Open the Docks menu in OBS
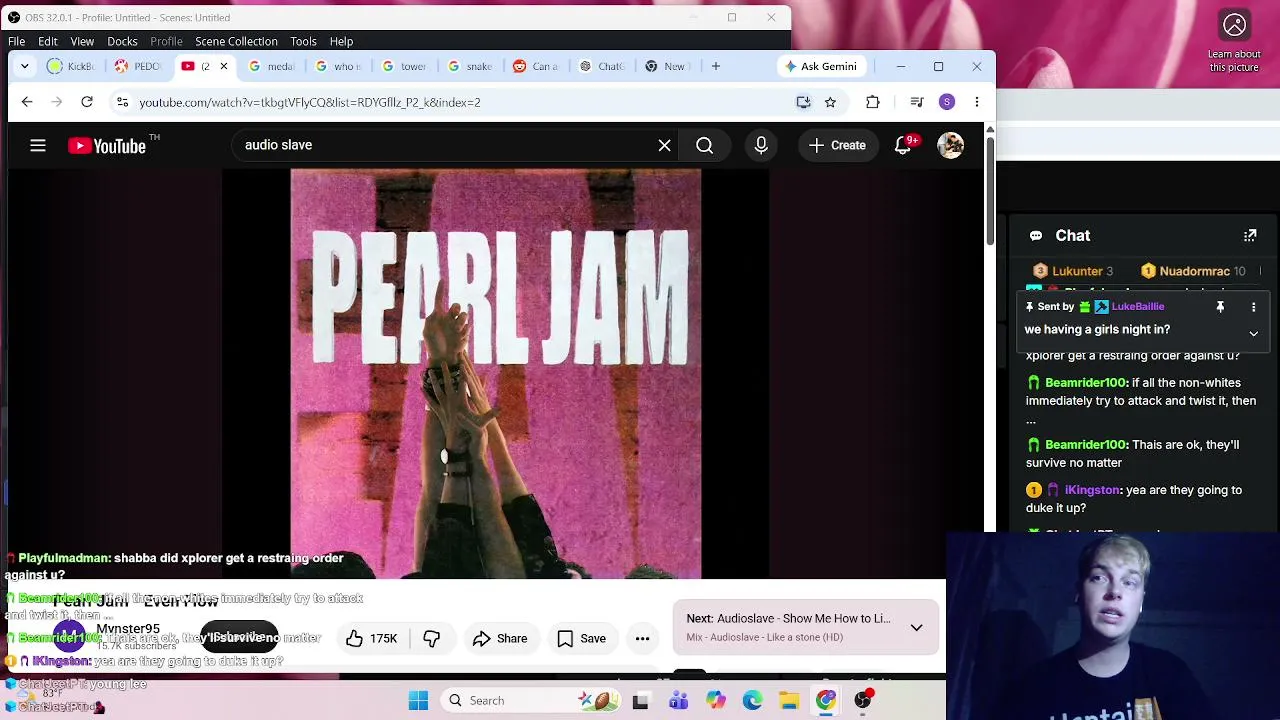1280x720 pixels. point(122,41)
